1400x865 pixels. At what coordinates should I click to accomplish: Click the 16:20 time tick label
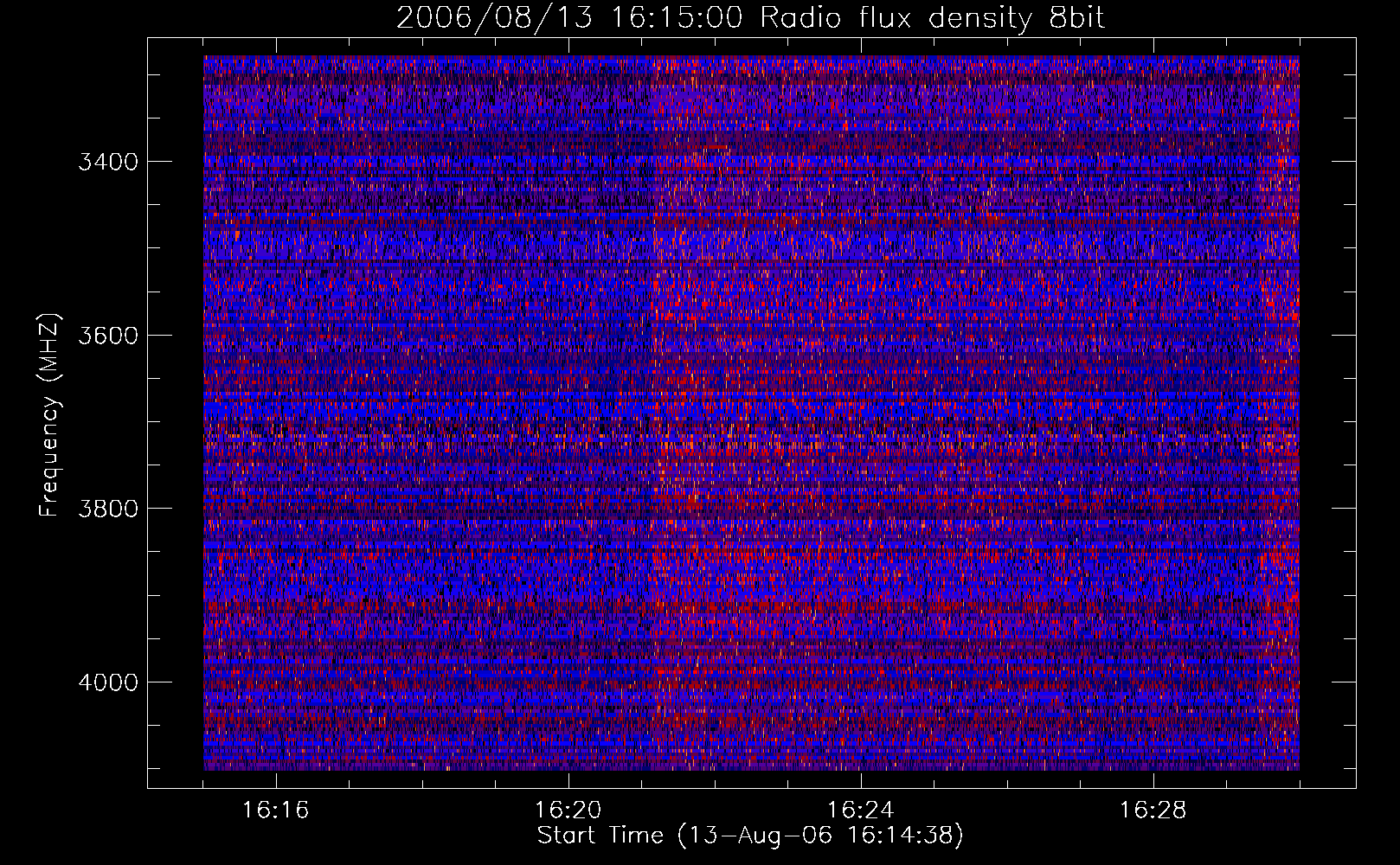568,811
